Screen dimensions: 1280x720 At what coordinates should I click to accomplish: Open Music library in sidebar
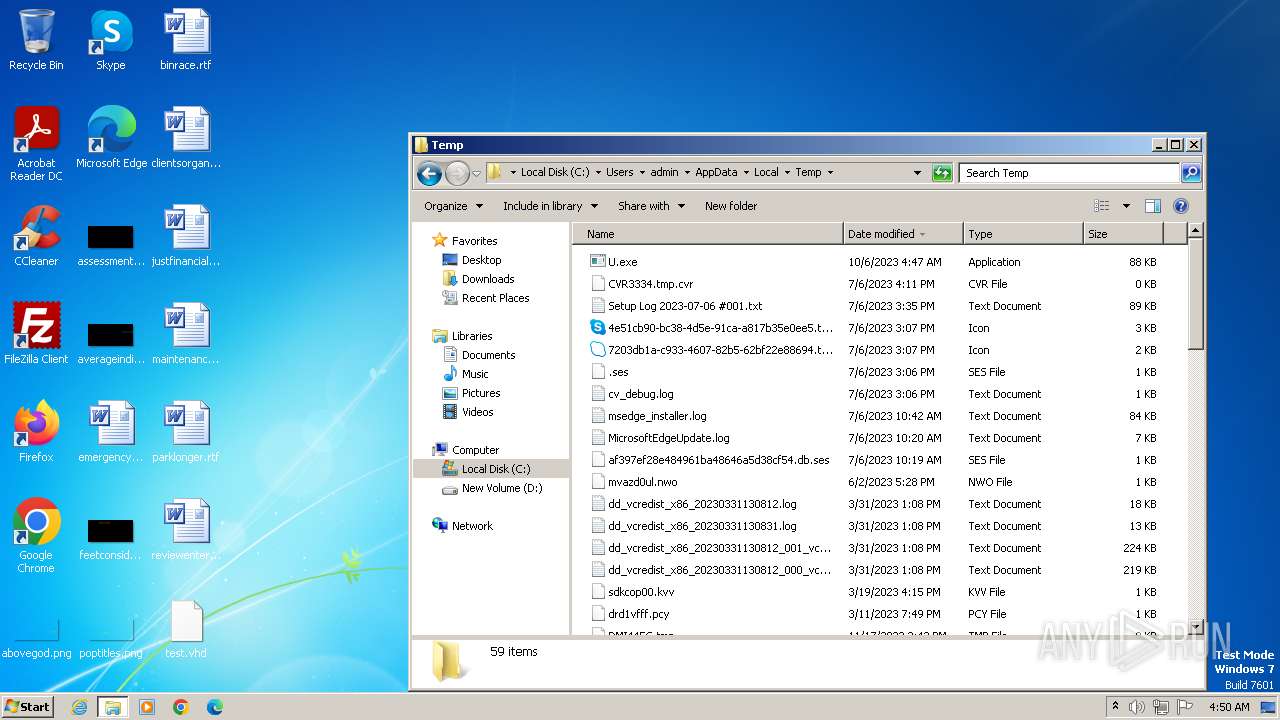tap(475, 374)
